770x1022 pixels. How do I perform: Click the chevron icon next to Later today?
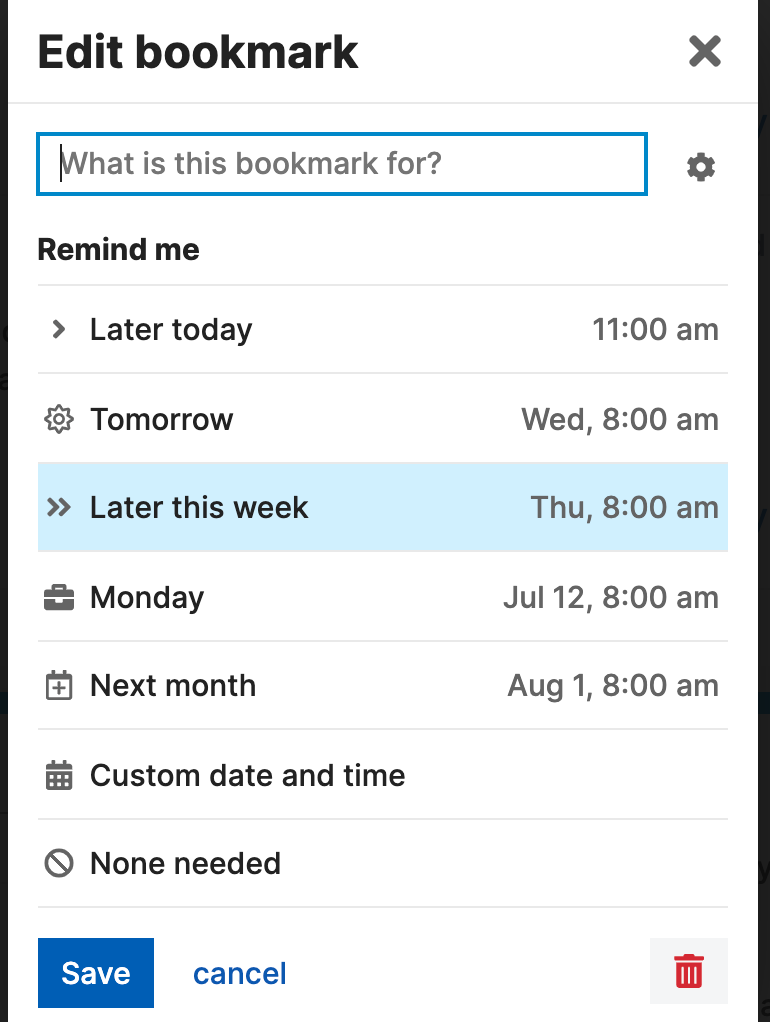[x=59, y=329]
